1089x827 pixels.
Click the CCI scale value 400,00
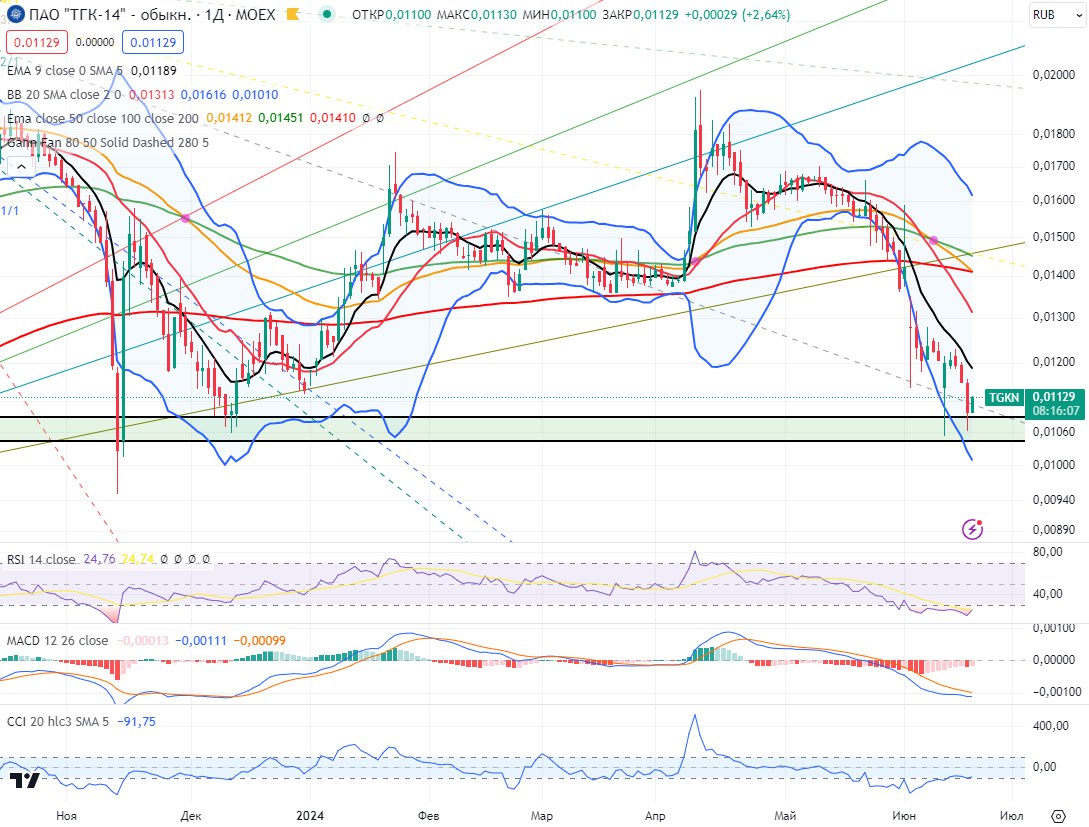click(1050, 726)
